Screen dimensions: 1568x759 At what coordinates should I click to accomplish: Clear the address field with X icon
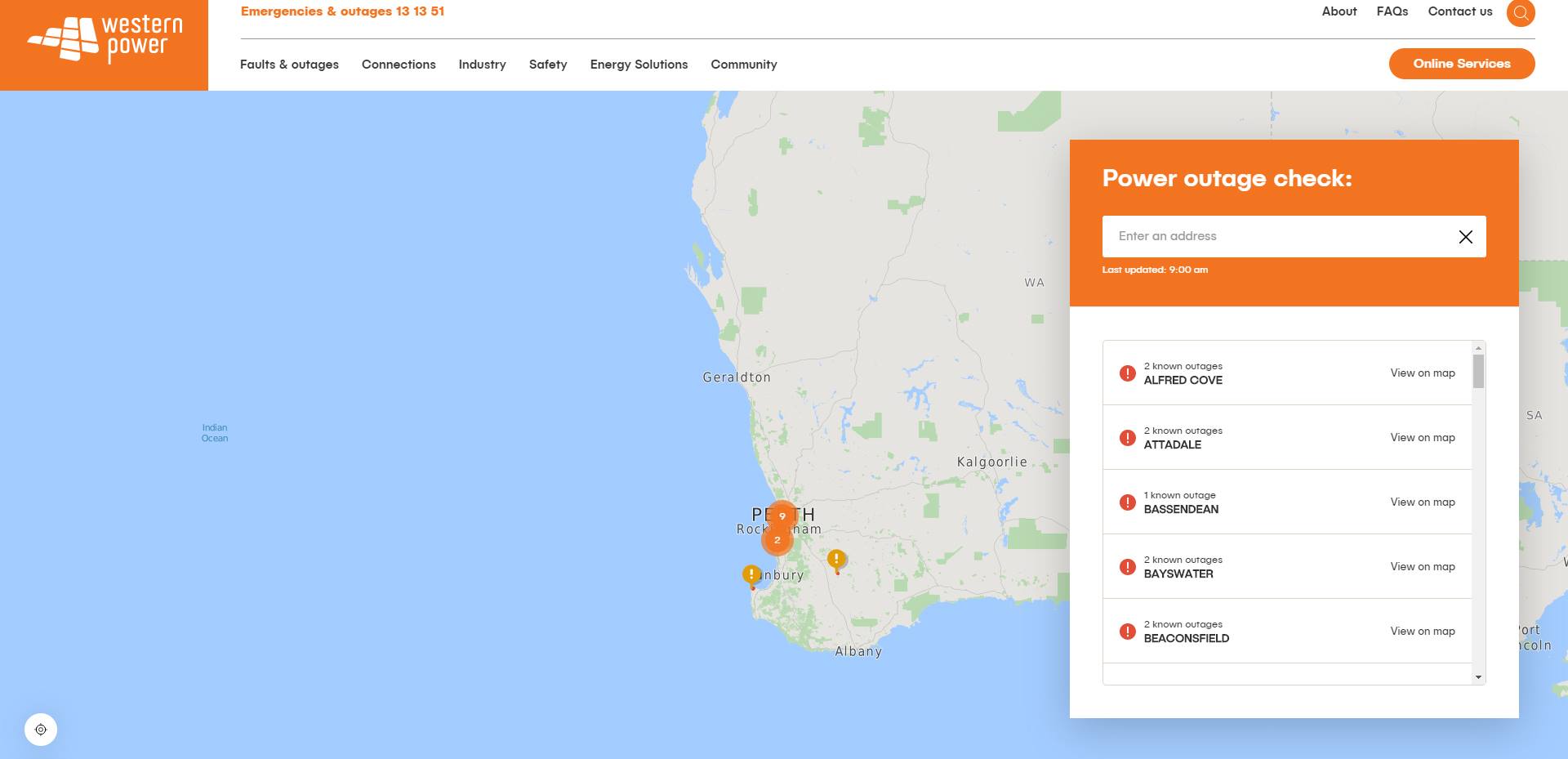1466,237
